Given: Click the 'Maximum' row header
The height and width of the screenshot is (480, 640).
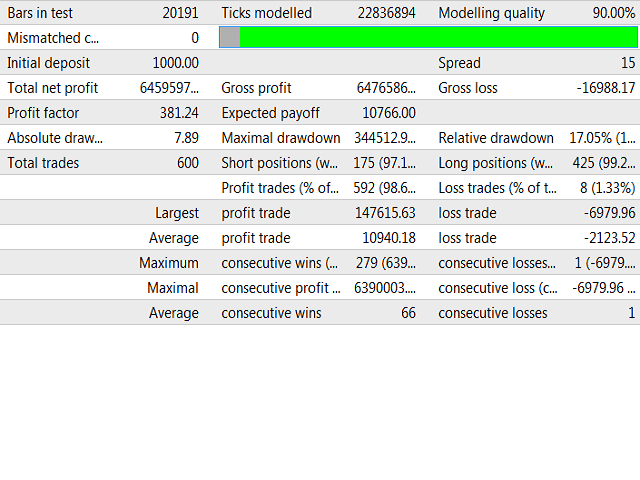Looking at the screenshot, I should tap(169, 263).
